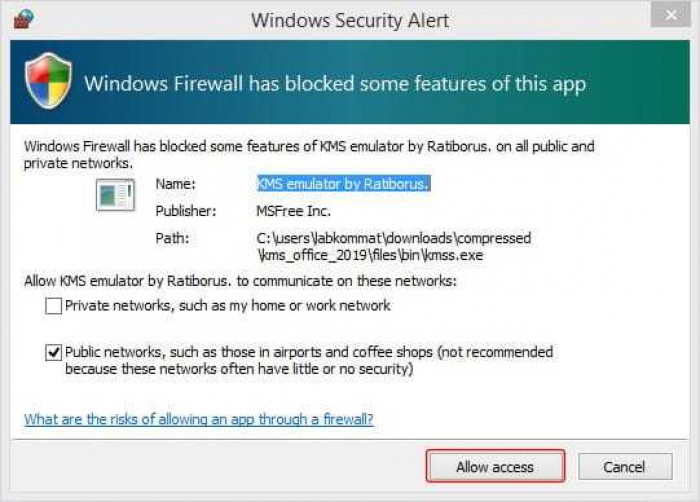The width and height of the screenshot is (700, 502).
Task: Click the Private networks label text
Action: point(228,306)
